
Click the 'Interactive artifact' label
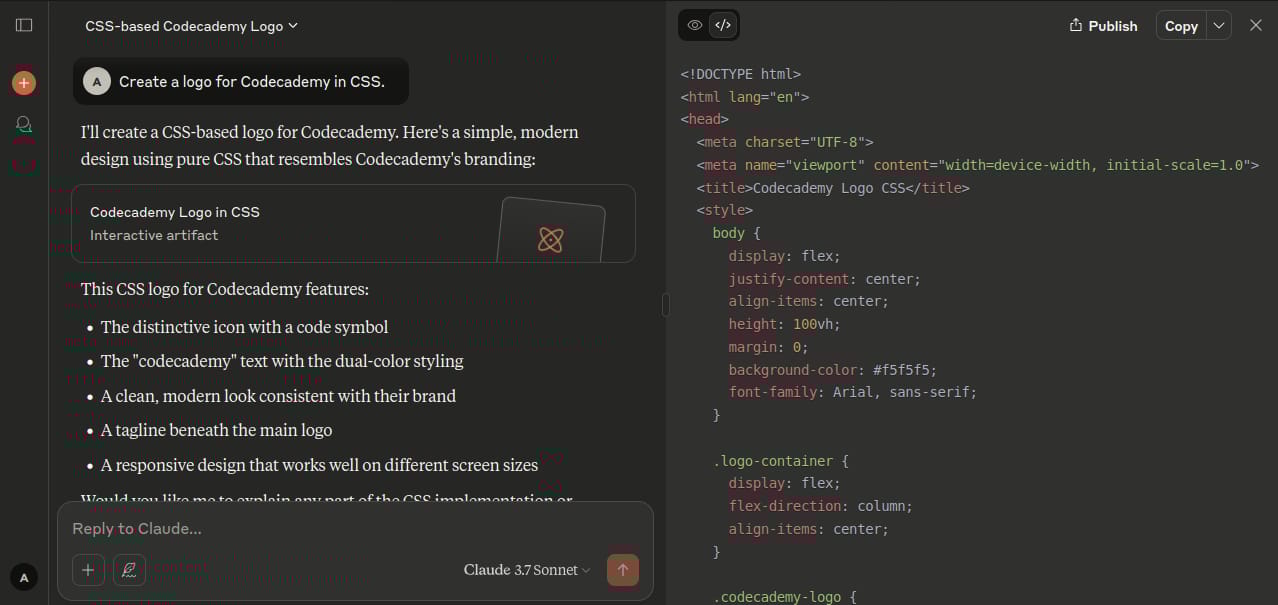pos(154,236)
